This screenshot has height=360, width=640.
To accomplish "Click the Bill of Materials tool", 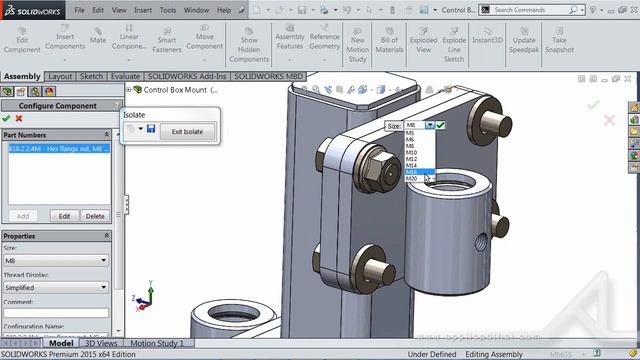I will coord(389,40).
